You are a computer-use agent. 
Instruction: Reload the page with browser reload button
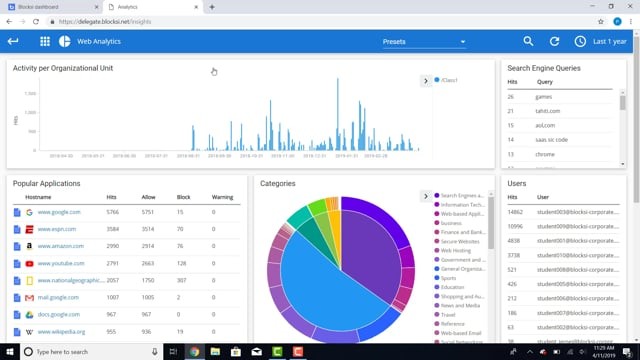(x=36, y=22)
